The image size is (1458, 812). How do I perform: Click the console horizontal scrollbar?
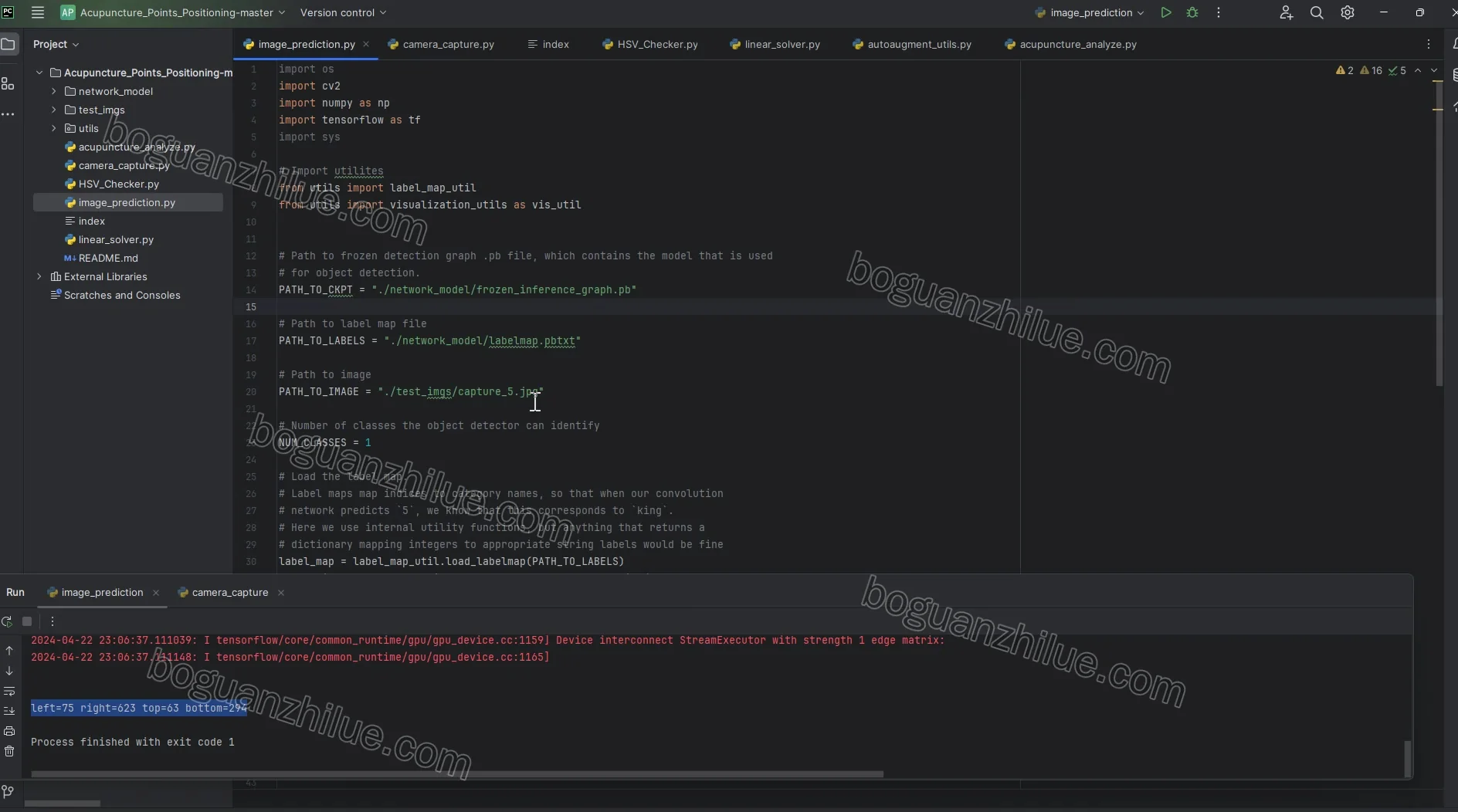(x=457, y=773)
